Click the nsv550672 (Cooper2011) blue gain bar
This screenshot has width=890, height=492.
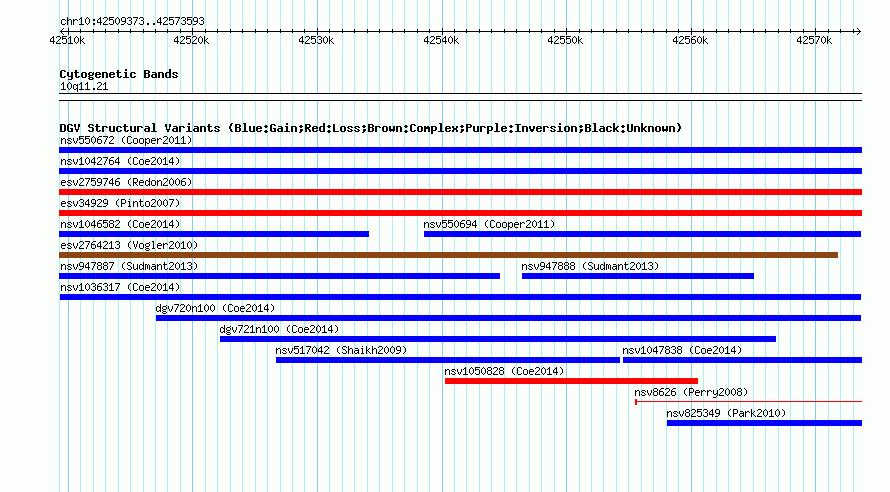pos(460,150)
